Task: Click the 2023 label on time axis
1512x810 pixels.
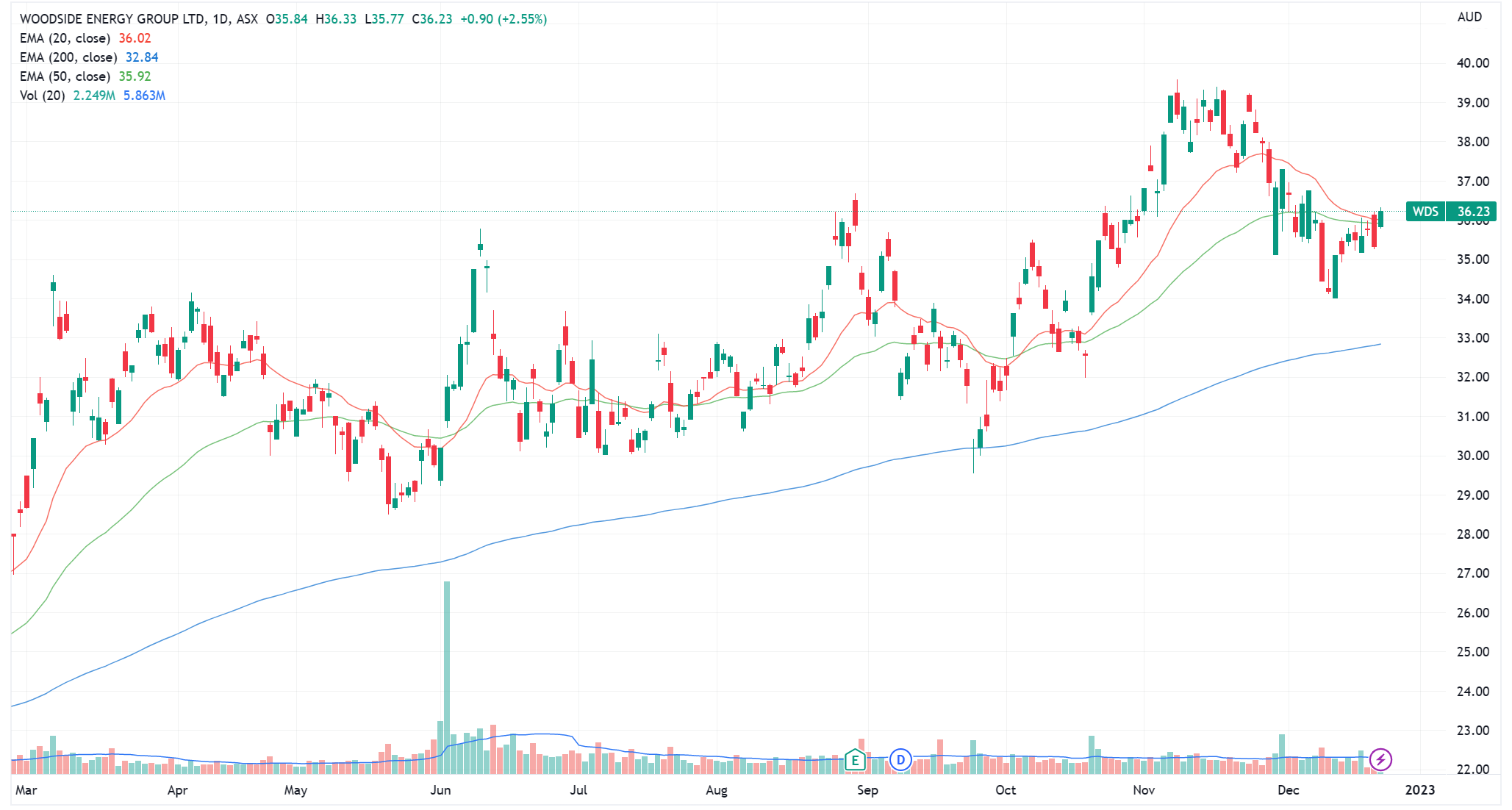Action: click(1419, 790)
